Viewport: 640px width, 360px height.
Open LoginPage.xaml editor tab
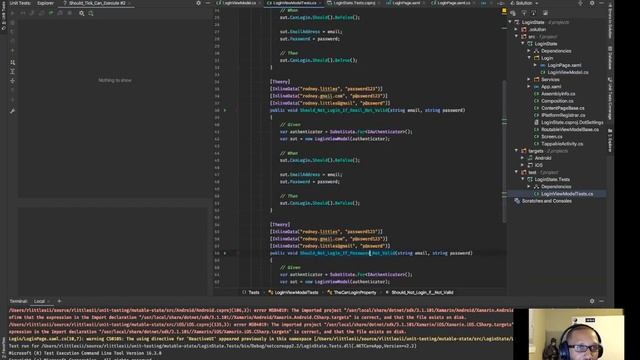tap(404, 3)
